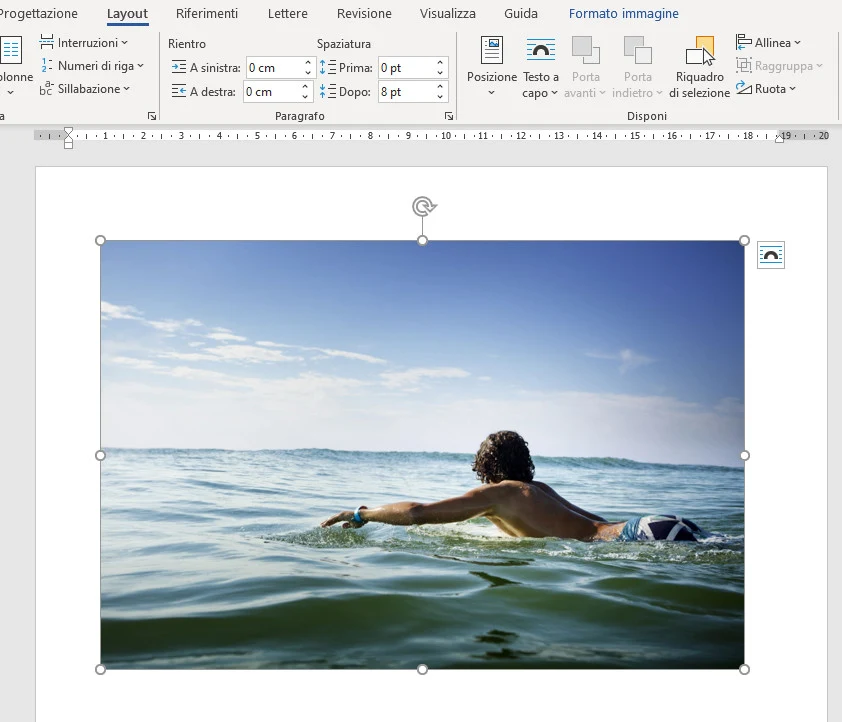Open the Posizione image placement menu

click(x=491, y=66)
